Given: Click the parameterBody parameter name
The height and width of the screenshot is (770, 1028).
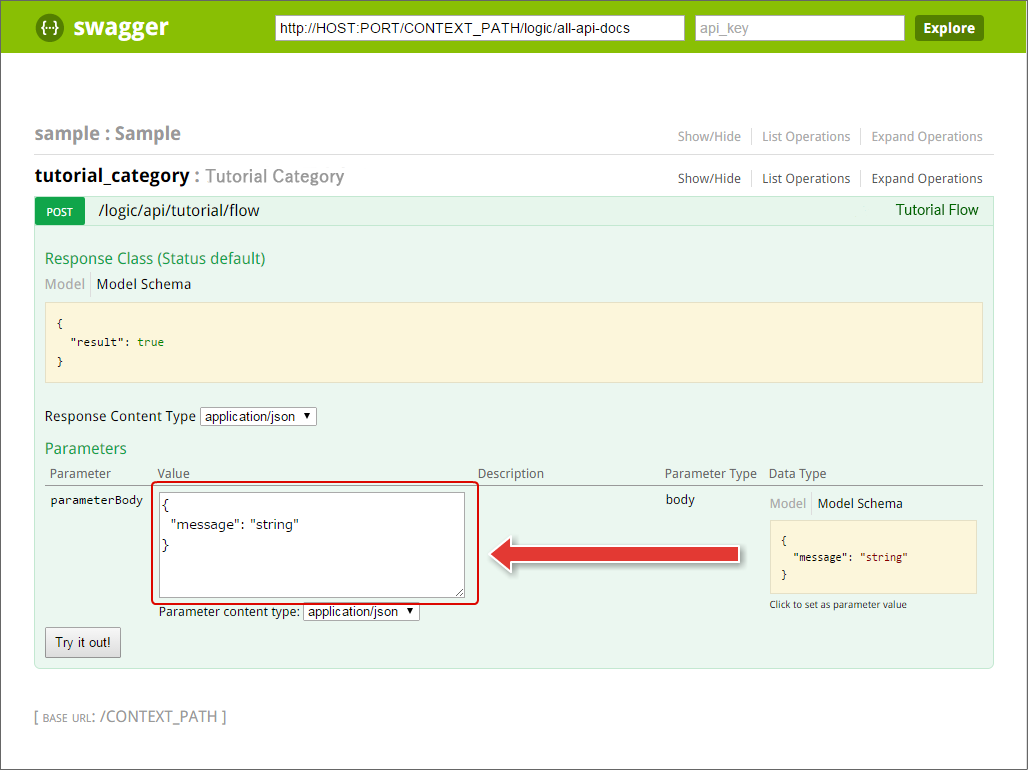Looking at the screenshot, I should (96, 500).
